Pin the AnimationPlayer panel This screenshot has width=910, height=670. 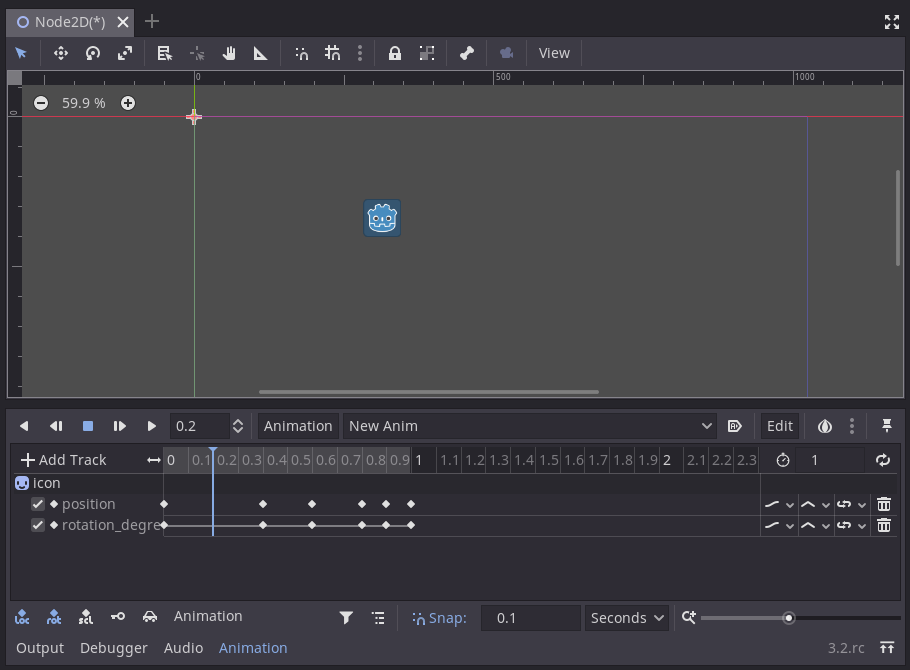pos(887,426)
